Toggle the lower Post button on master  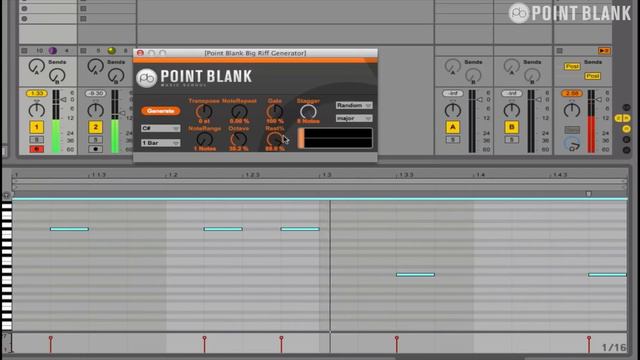pos(592,76)
